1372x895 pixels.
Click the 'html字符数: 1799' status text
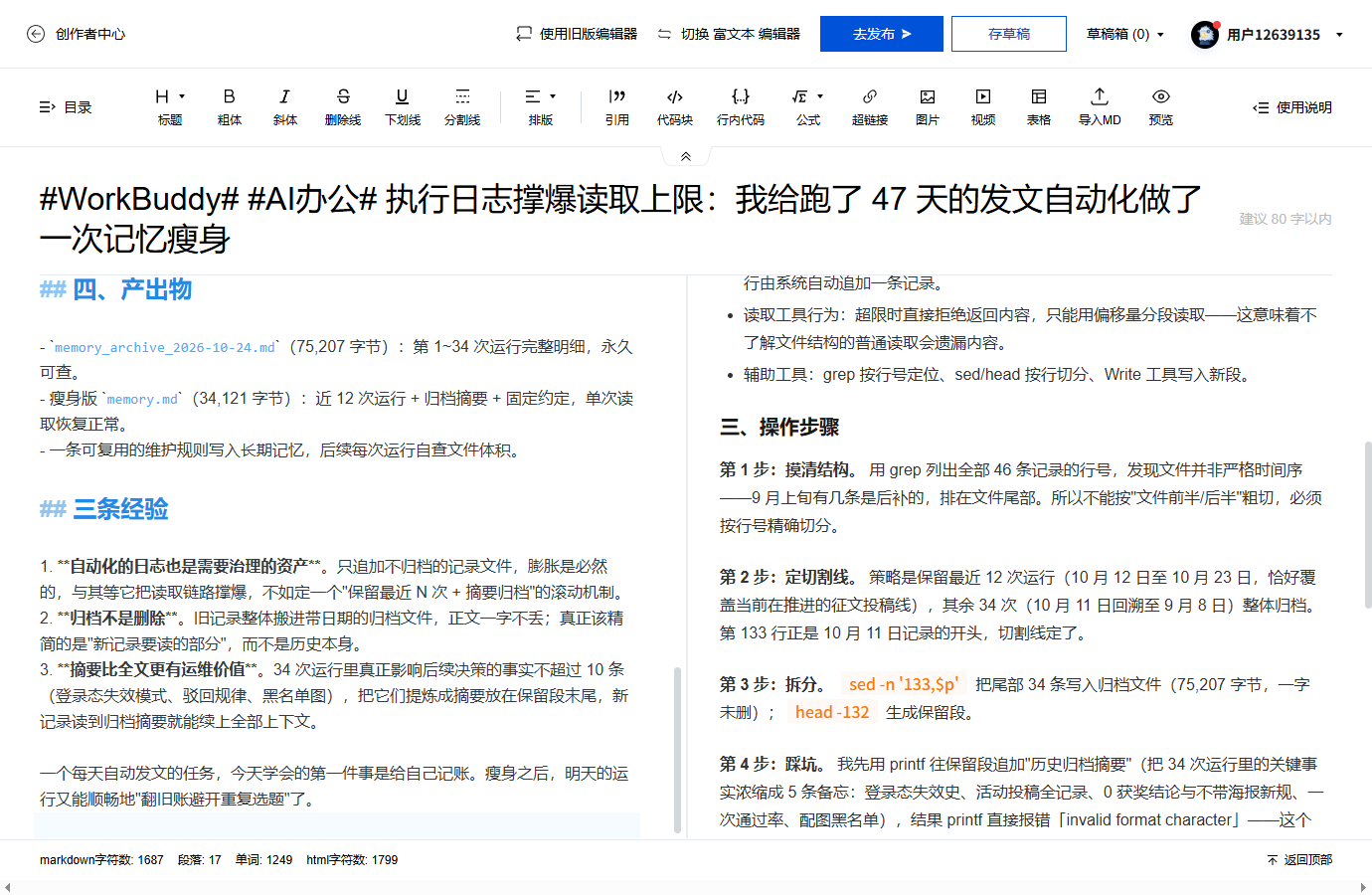352,860
